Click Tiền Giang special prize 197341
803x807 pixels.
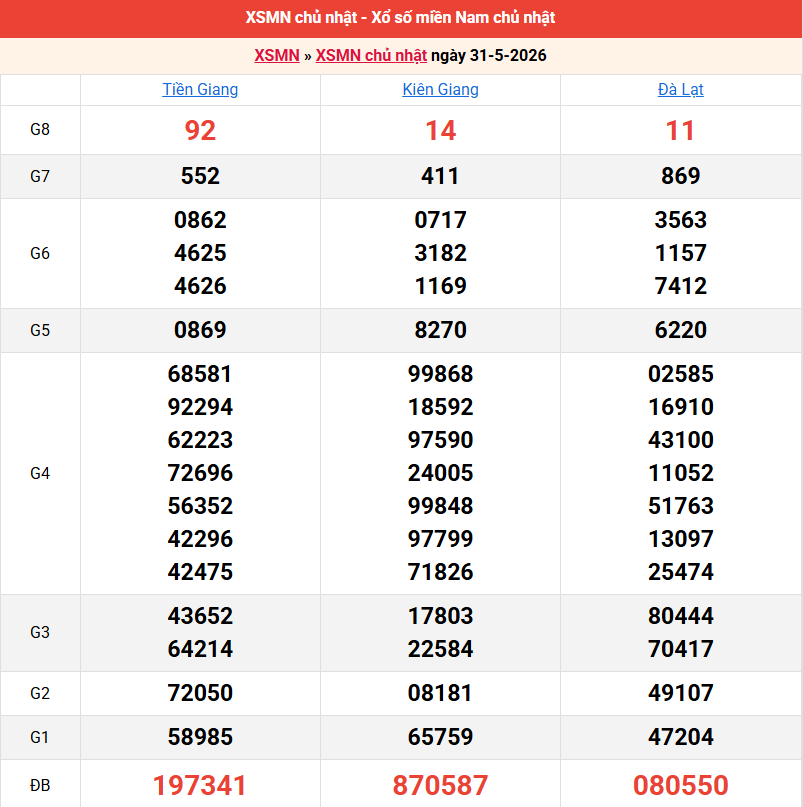[x=200, y=785]
